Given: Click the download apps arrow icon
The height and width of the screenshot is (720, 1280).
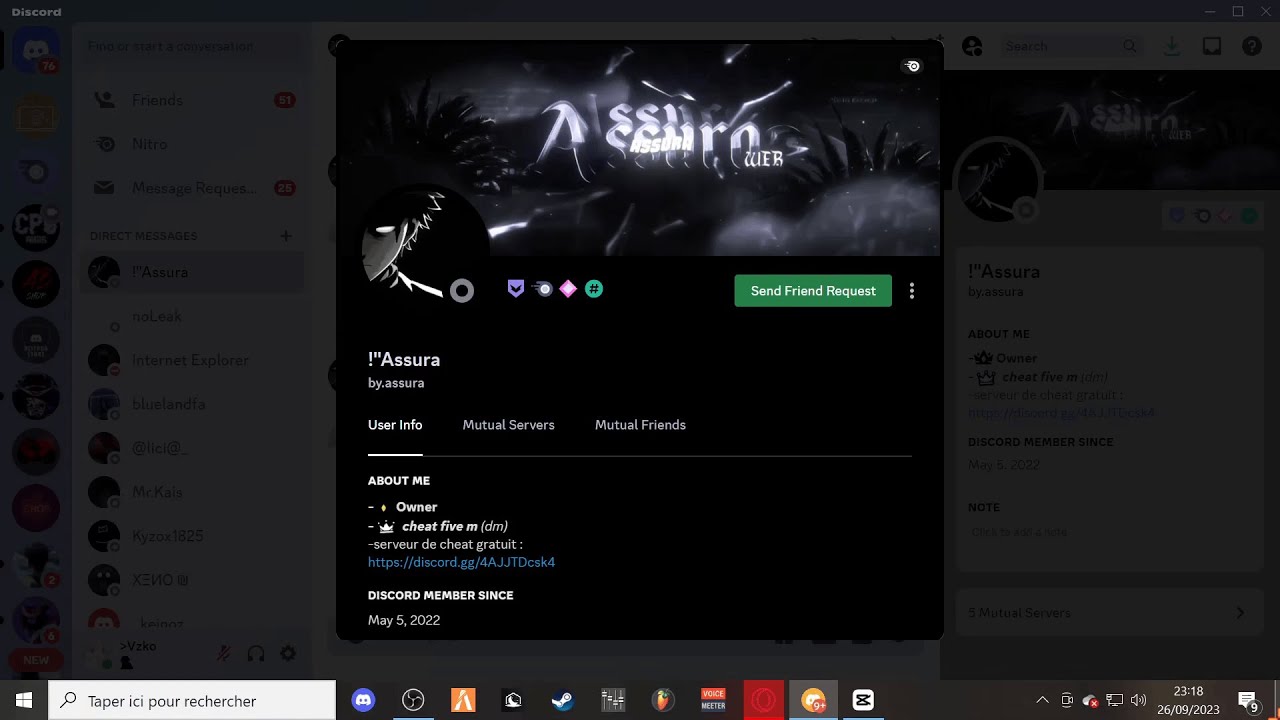Looking at the screenshot, I should pyautogui.click(x=1173, y=46).
